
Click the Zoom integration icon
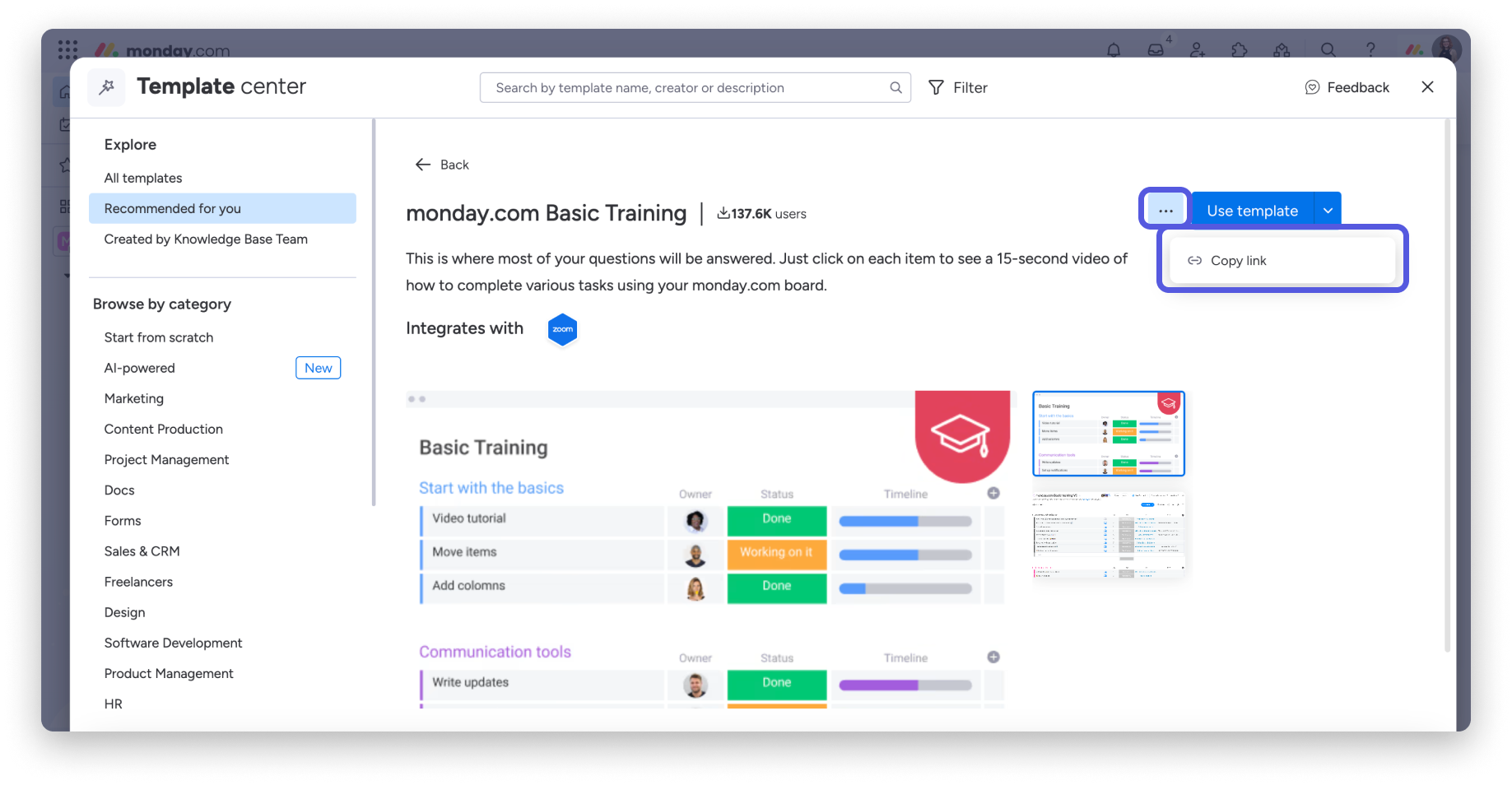pos(562,329)
